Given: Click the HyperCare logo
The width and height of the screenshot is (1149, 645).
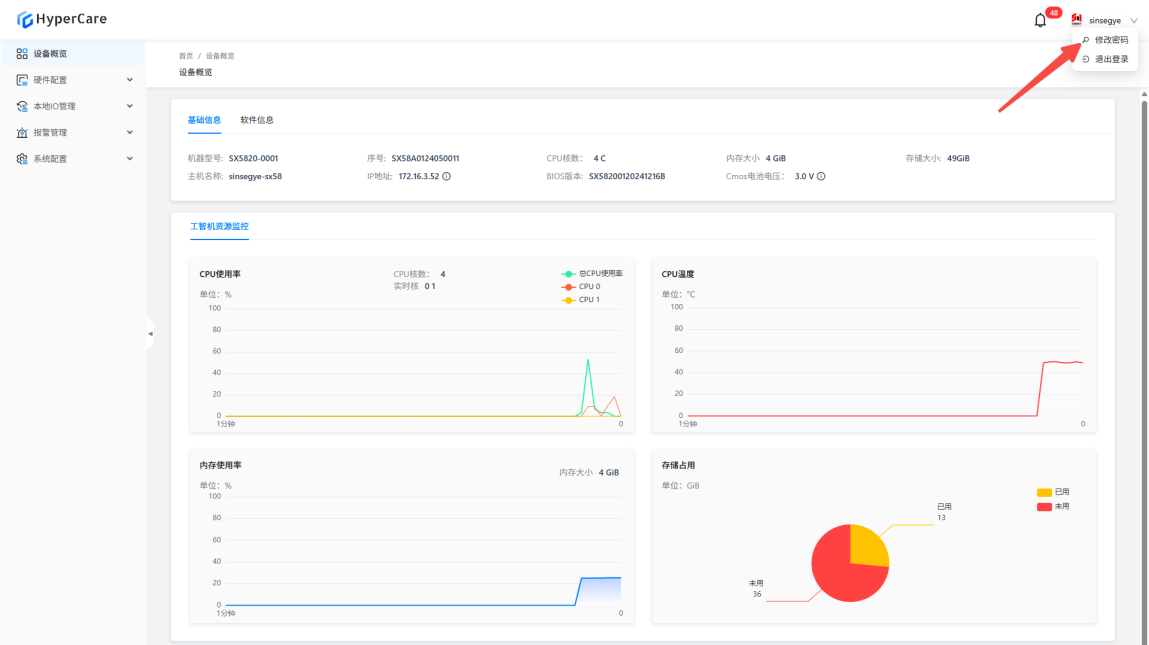Looking at the screenshot, I should coord(62,19).
